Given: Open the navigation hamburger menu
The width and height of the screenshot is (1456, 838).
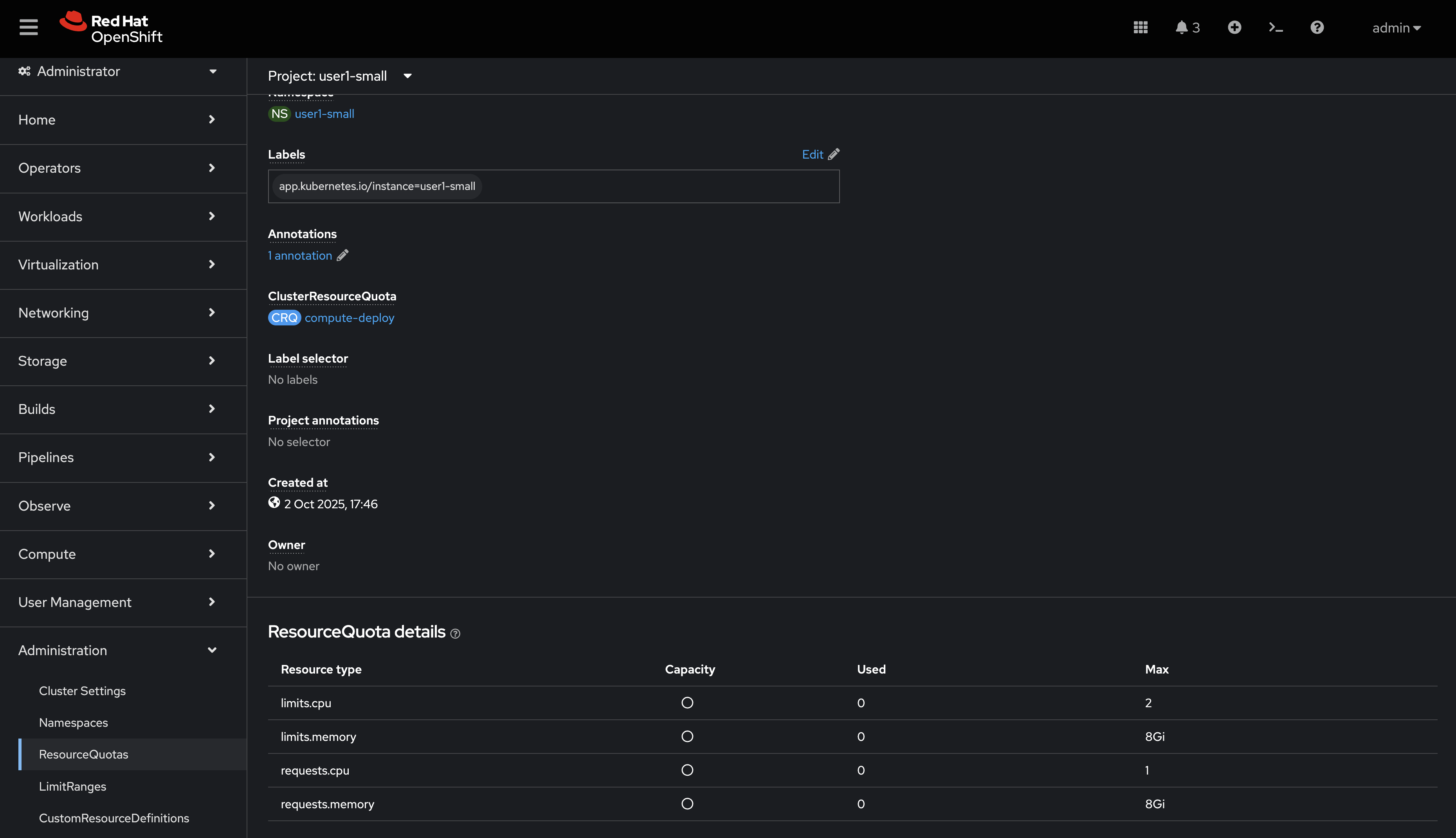Looking at the screenshot, I should [28, 27].
